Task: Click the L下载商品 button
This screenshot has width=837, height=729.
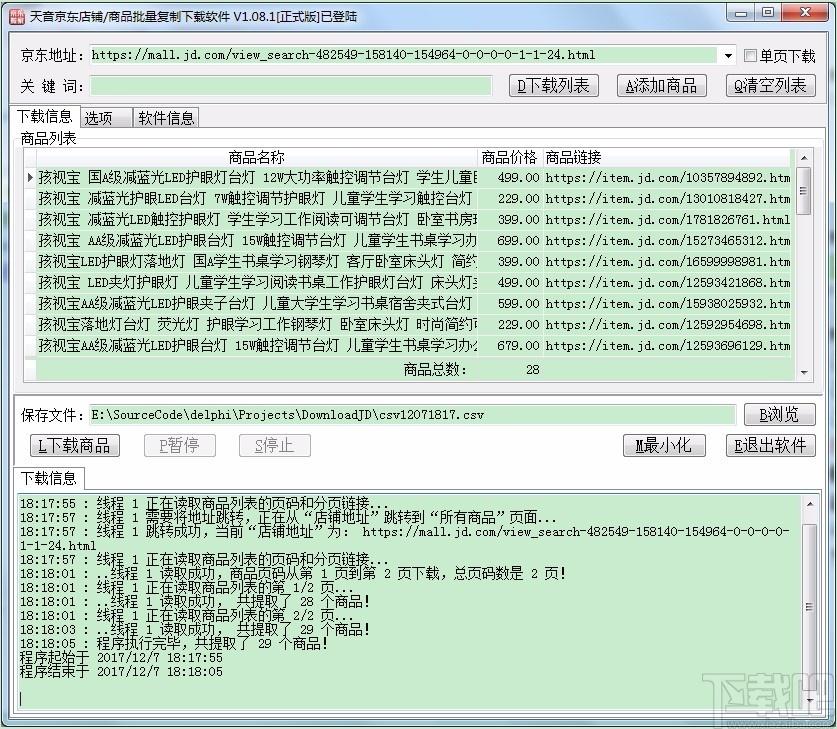Action: pyautogui.click(x=74, y=446)
